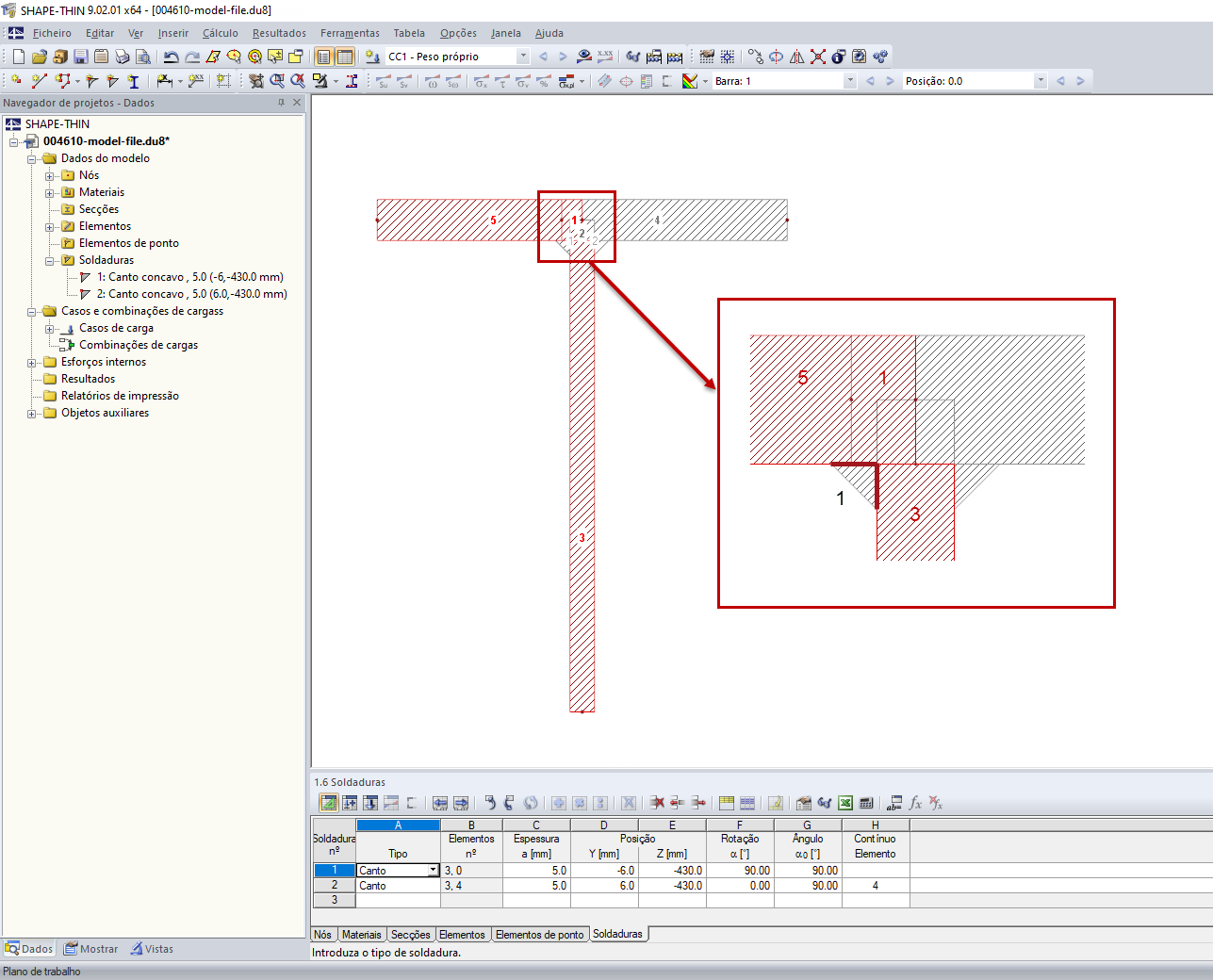Open the Resultados menu
The image size is (1213, 980).
[279, 33]
